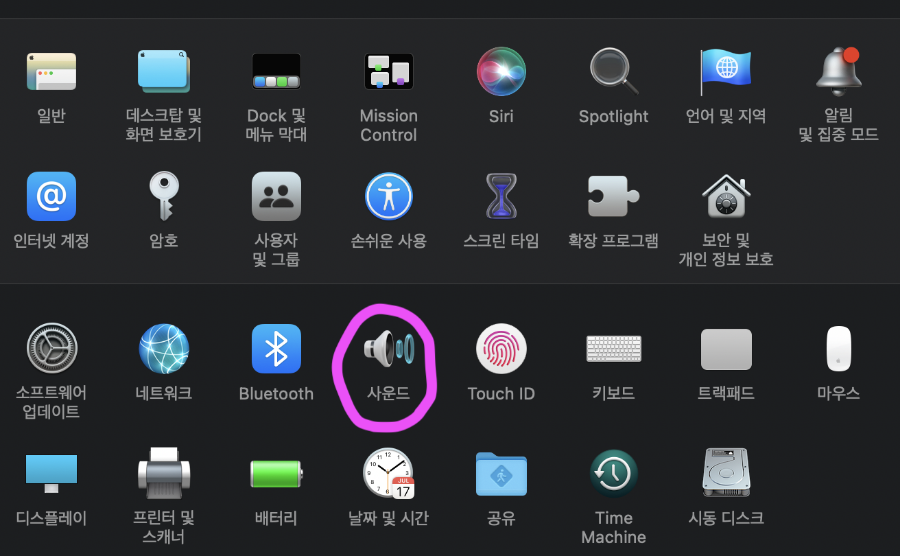900x556 pixels.
Task: Open 데스크탑 및 화면 보호기 settings
Action: (164, 72)
